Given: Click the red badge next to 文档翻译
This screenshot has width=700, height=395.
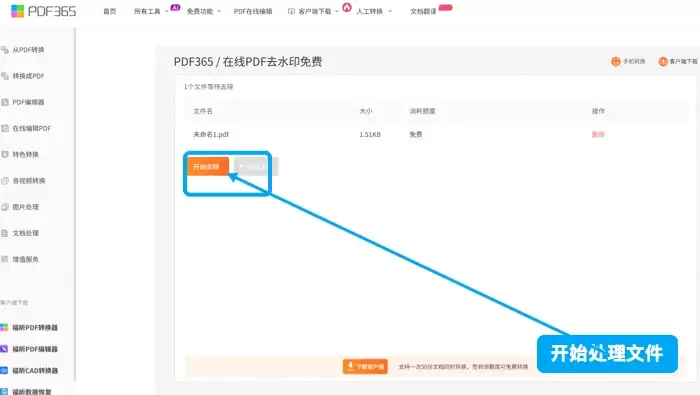Looking at the screenshot, I should (x=446, y=7).
